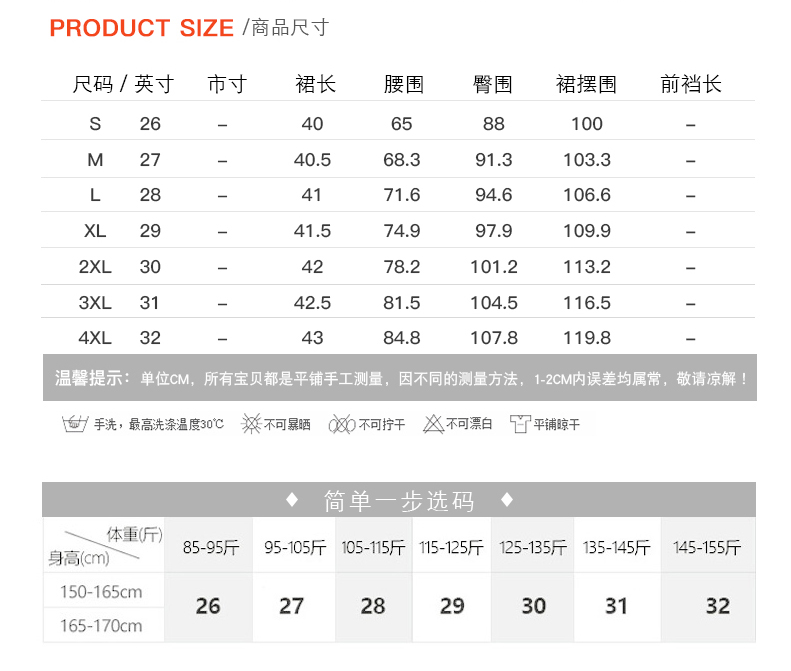Viewport: 791px width, 671px height.
Task: Click the XL size row label
Action: click(95, 231)
